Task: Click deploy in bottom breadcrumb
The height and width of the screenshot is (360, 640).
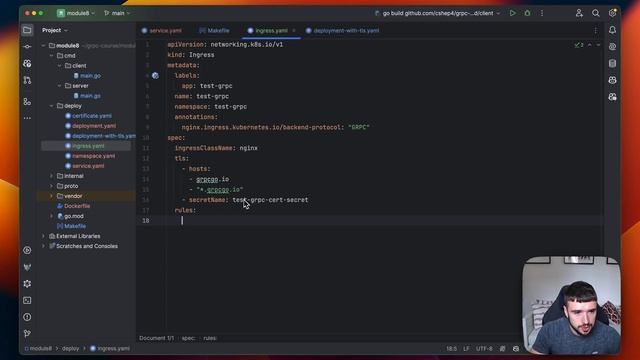Action: [x=70, y=349]
